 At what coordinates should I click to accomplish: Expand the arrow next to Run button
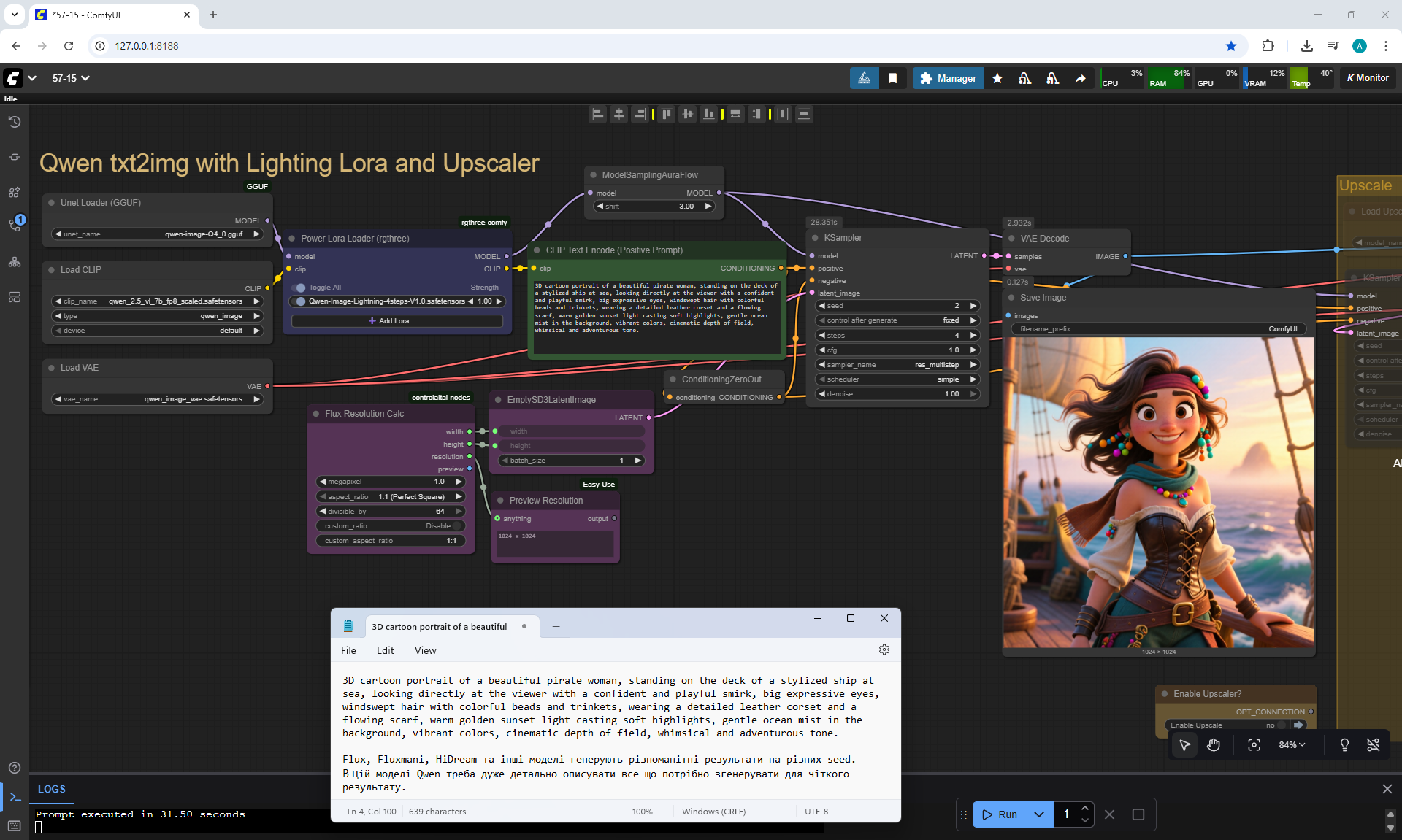(x=1038, y=814)
